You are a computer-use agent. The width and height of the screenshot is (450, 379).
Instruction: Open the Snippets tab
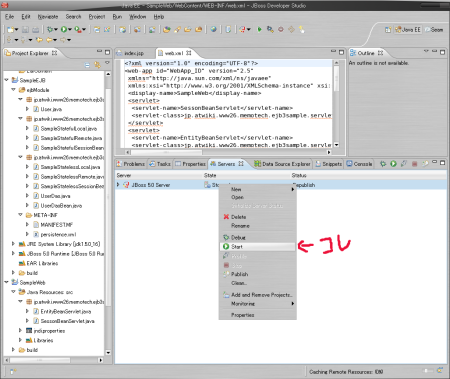pos(329,164)
